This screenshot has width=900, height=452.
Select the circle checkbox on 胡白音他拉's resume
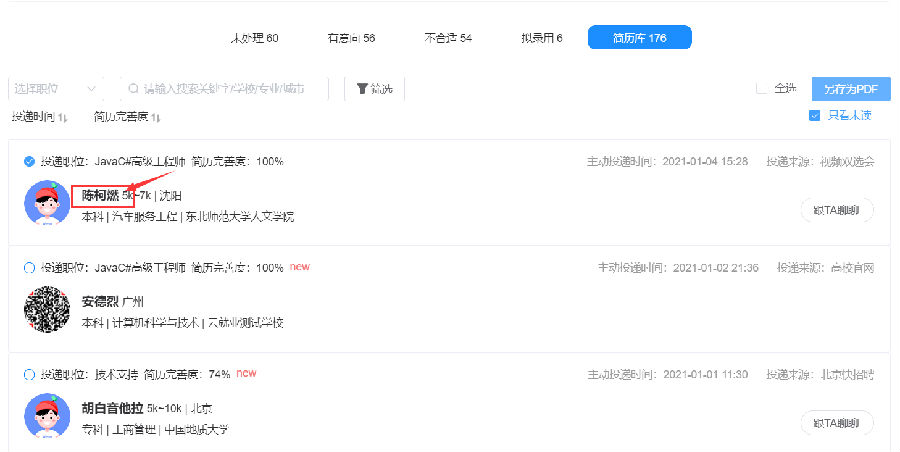coord(29,374)
